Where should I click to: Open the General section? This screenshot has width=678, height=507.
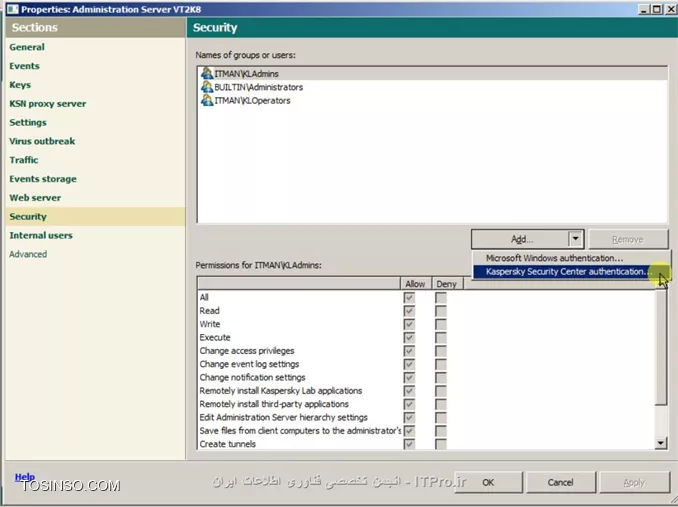[x=27, y=47]
